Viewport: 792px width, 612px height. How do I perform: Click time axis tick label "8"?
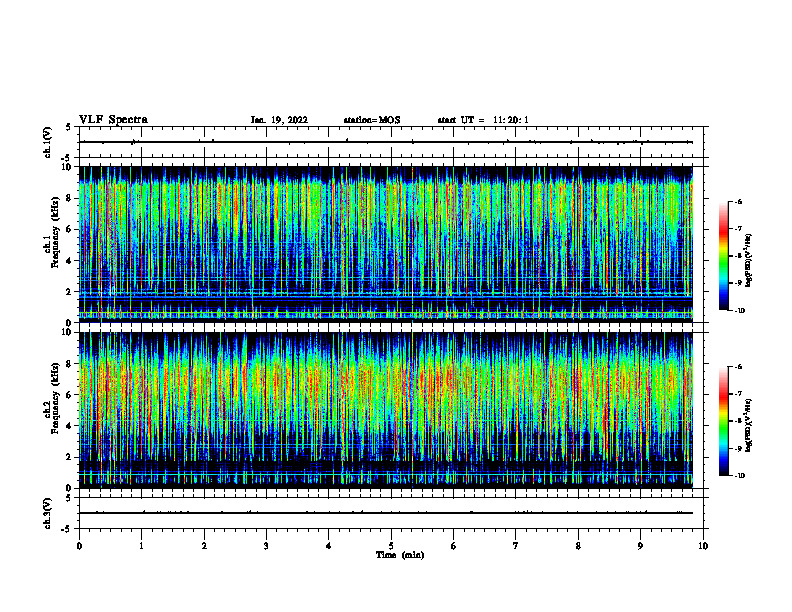point(578,546)
